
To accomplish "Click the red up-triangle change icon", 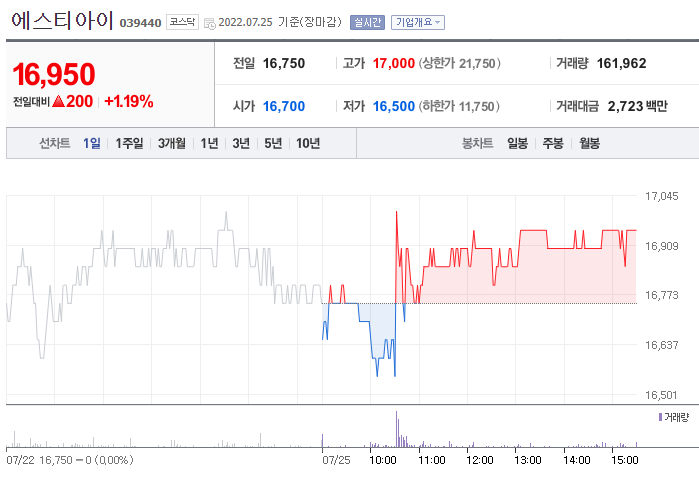I will (x=59, y=101).
